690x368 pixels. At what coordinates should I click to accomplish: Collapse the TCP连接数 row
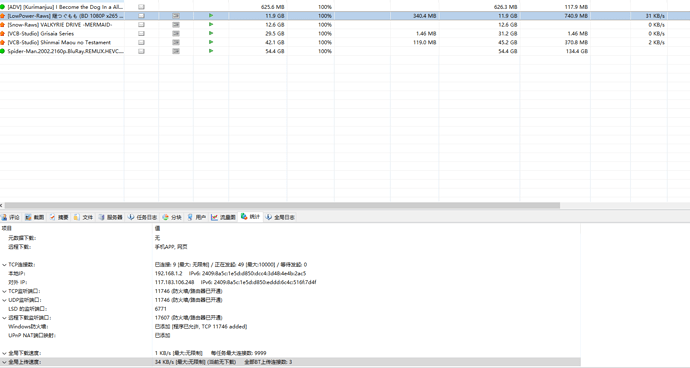(4, 265)
